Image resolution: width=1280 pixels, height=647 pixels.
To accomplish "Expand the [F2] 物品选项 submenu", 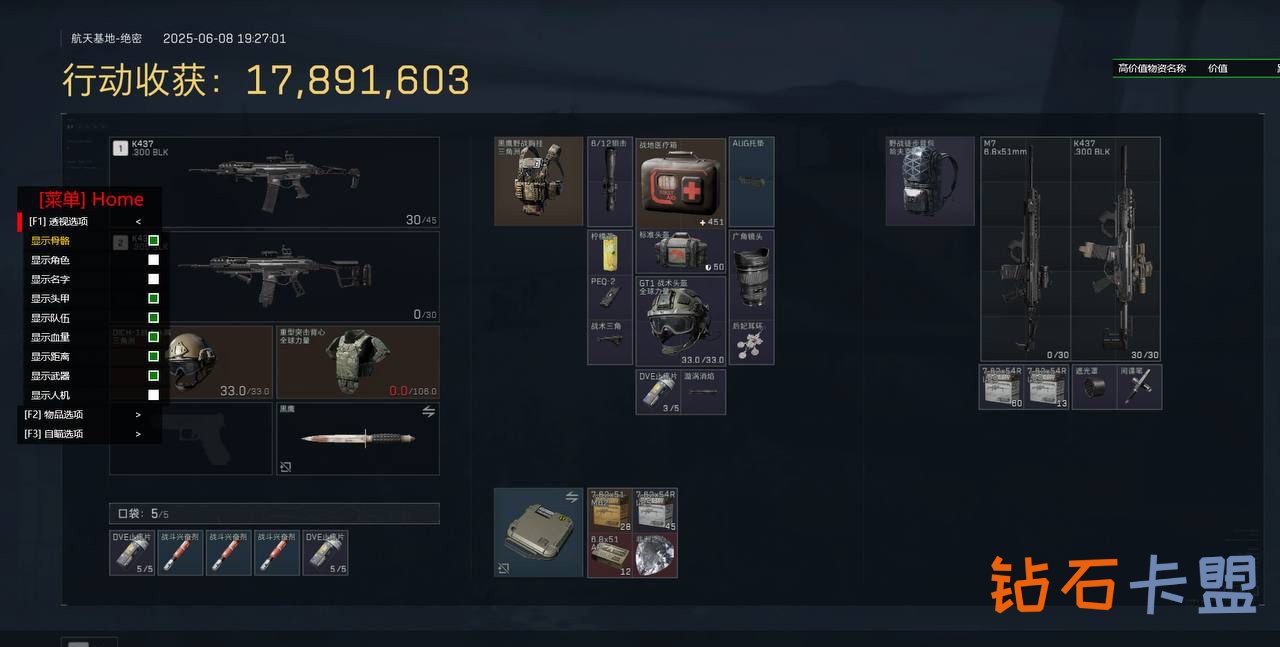I will 90,414.
